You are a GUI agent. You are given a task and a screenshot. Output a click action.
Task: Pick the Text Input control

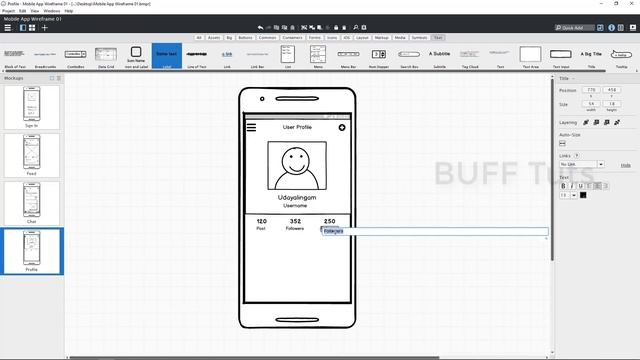pos(561,56)
